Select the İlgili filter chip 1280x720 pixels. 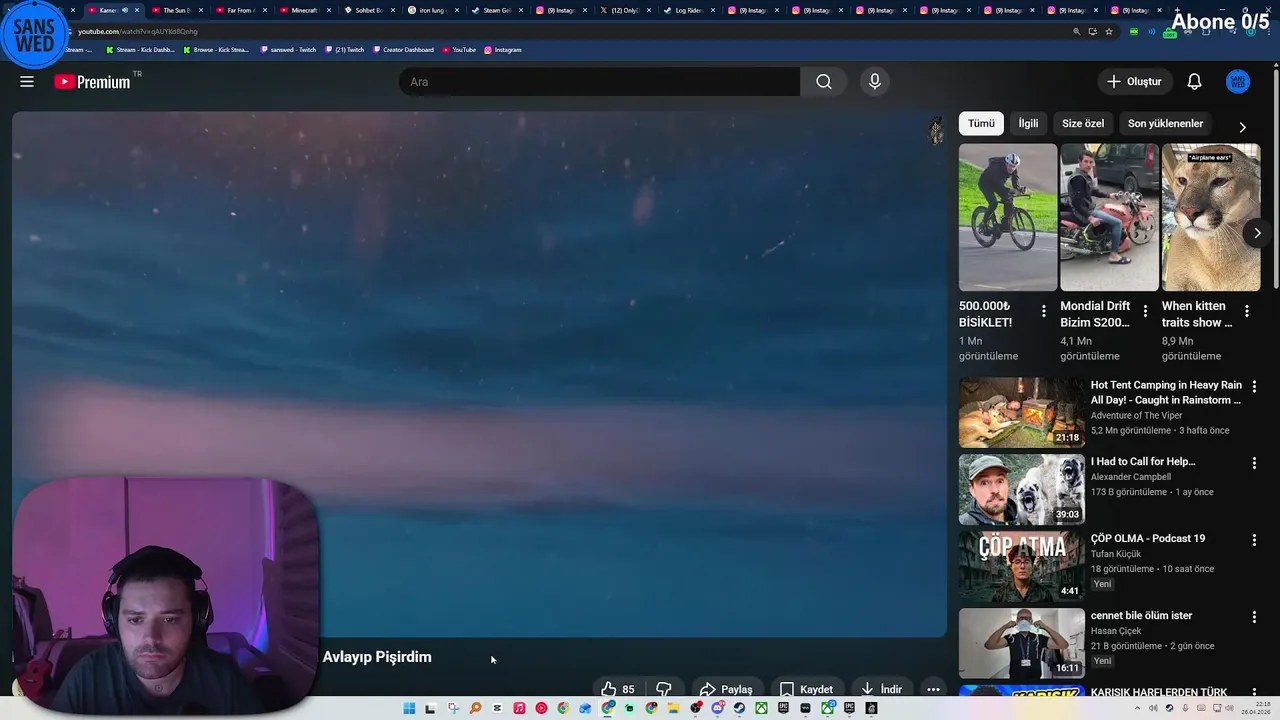pos(1028,123)
